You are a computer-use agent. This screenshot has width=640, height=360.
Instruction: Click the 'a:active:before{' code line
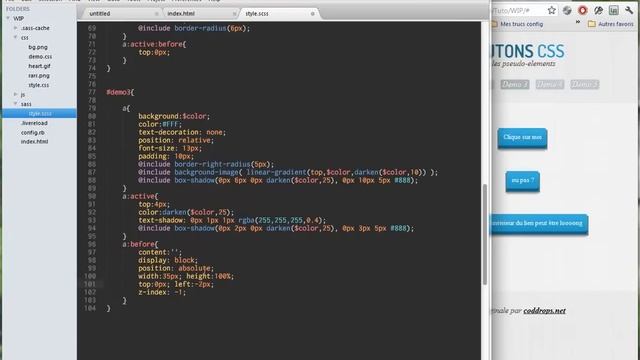154,44
